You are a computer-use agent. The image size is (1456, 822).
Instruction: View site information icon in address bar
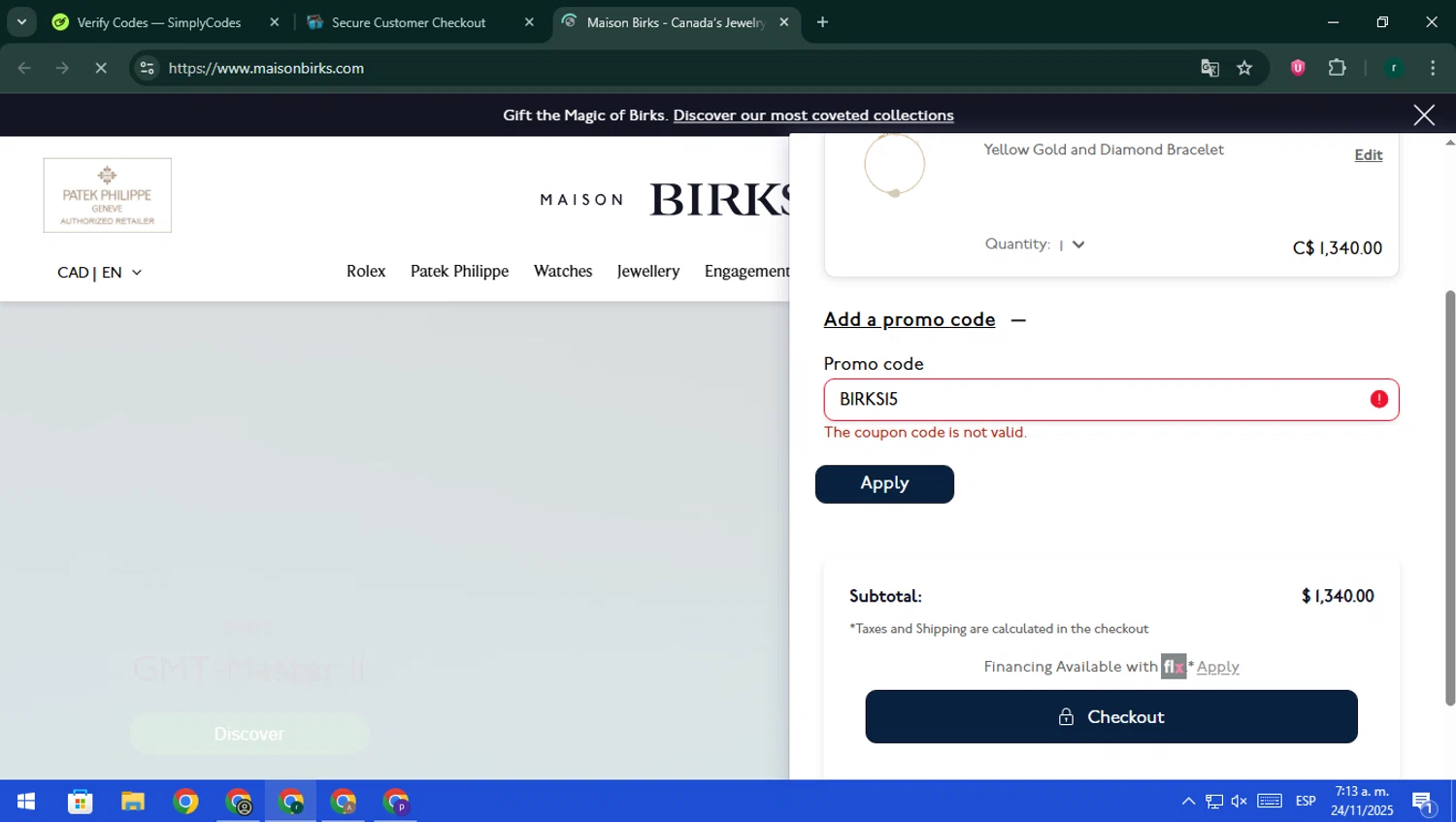pyautogui.click(x=147, y=68)
